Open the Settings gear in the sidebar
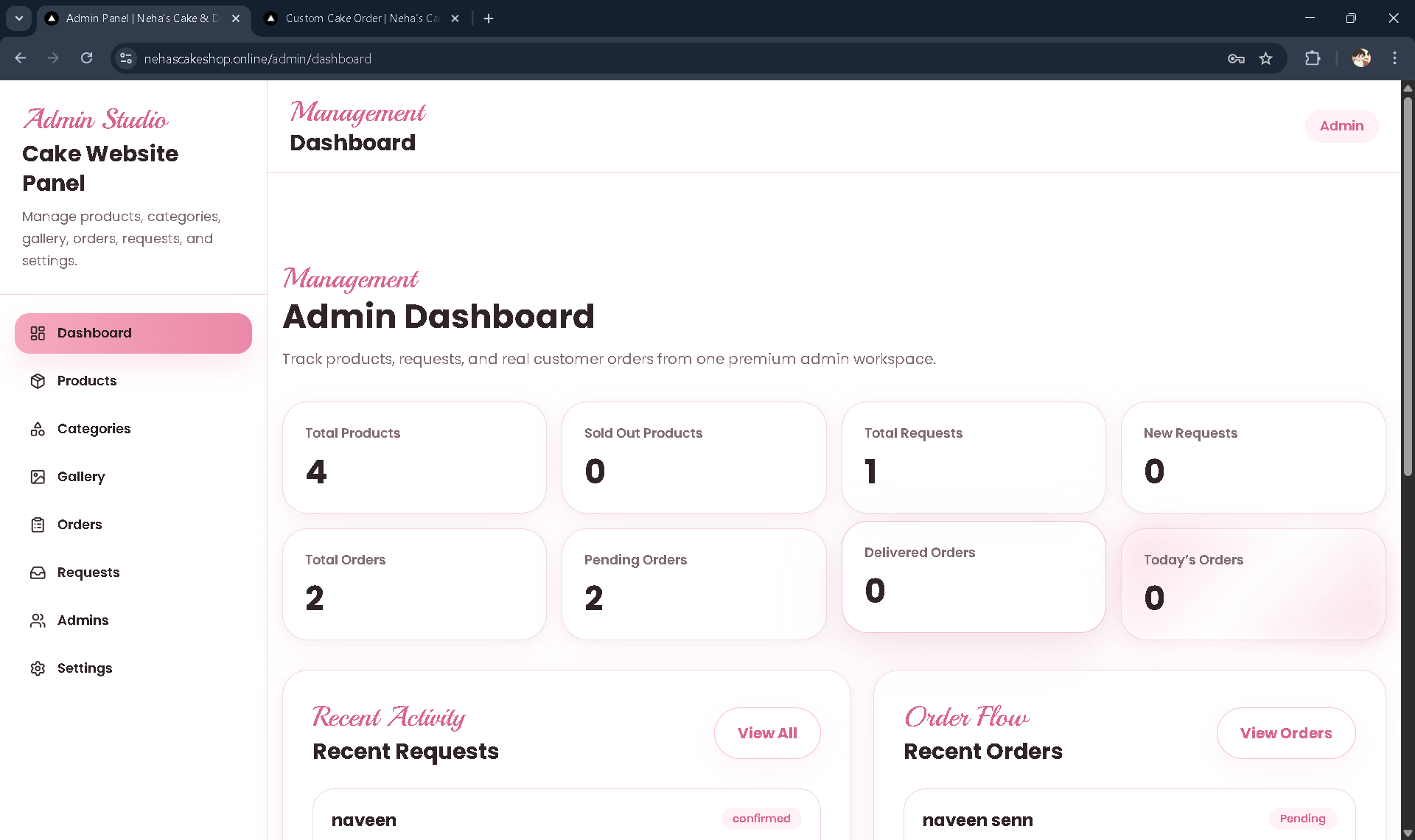This screenshot has height=840, width=1415. [x=39, y=668]
